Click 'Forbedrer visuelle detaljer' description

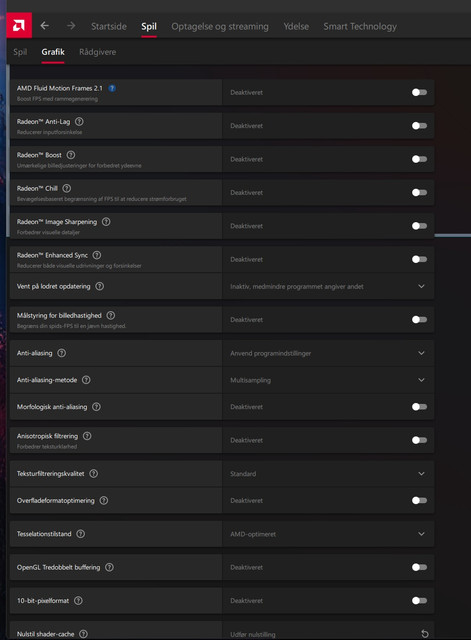pyautogui.click(x=48, y=232)
